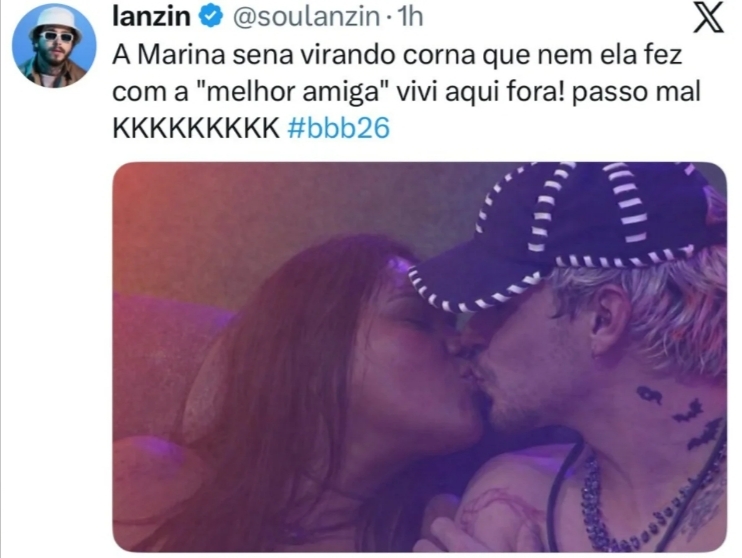
Task: Click the white bucket hat in avatar
Action: coord(55,21)
